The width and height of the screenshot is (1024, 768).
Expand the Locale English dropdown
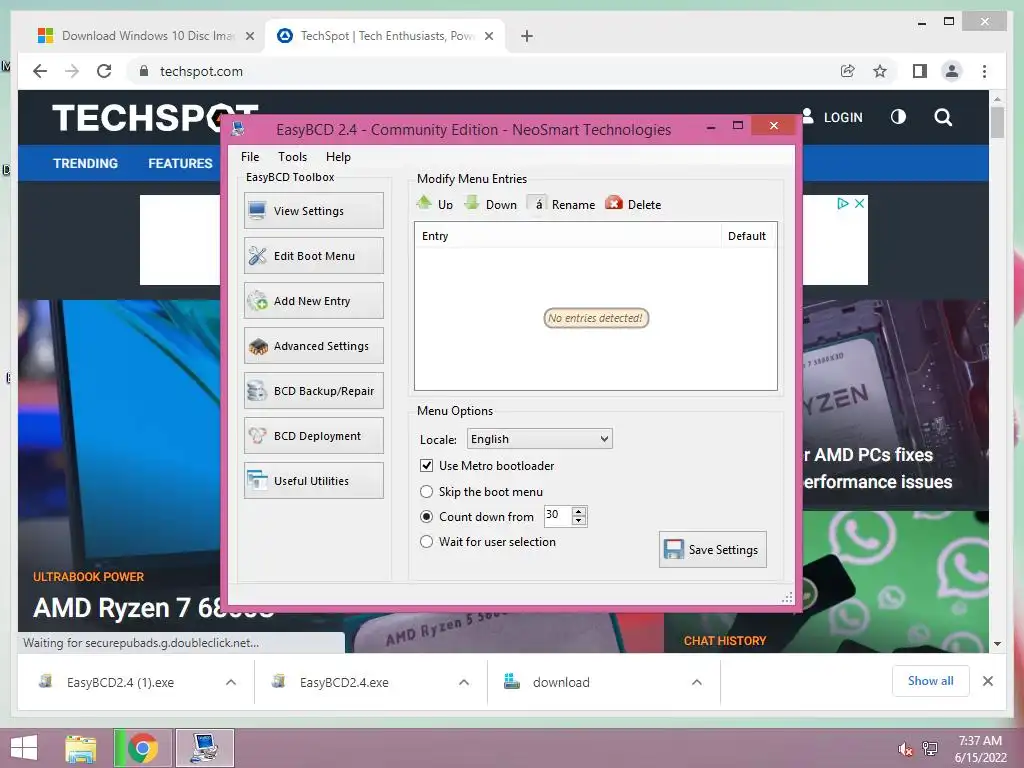(x=539, y=439)
